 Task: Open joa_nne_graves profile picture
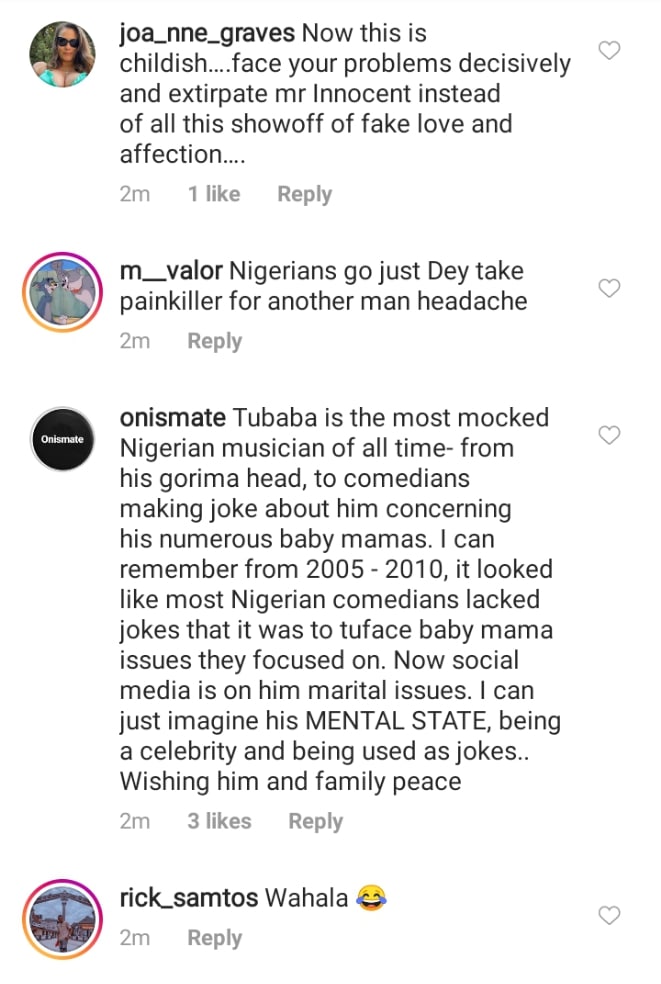click(60, 53)
